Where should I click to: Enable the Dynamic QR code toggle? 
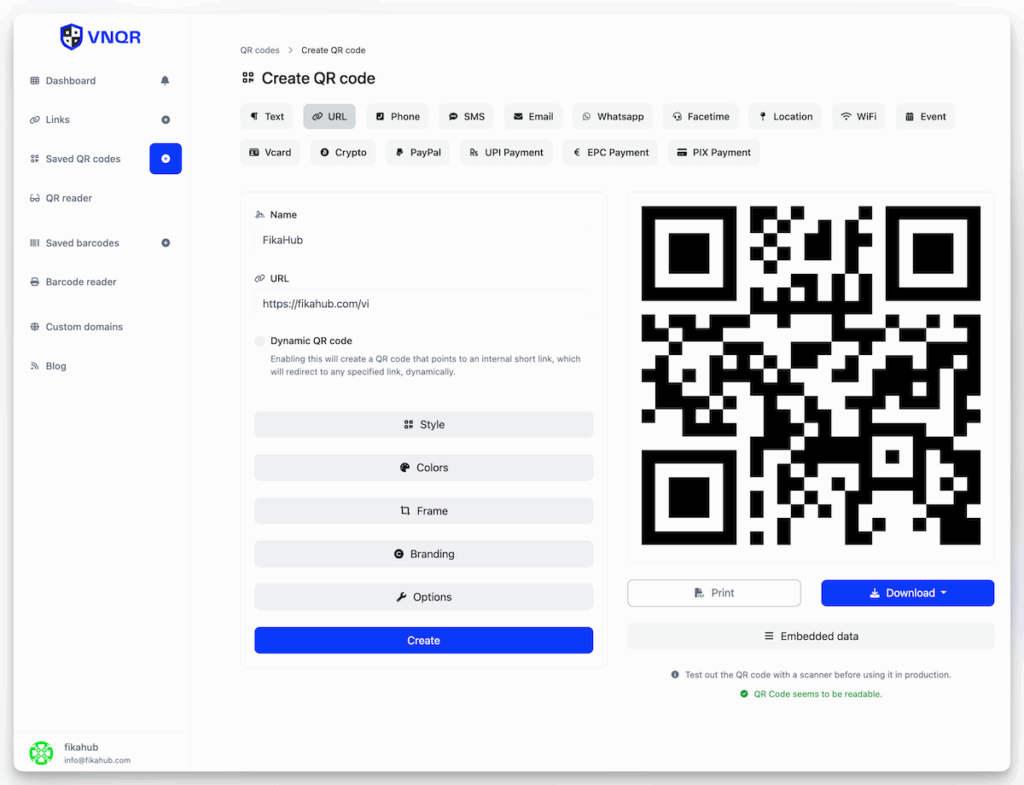260,341
